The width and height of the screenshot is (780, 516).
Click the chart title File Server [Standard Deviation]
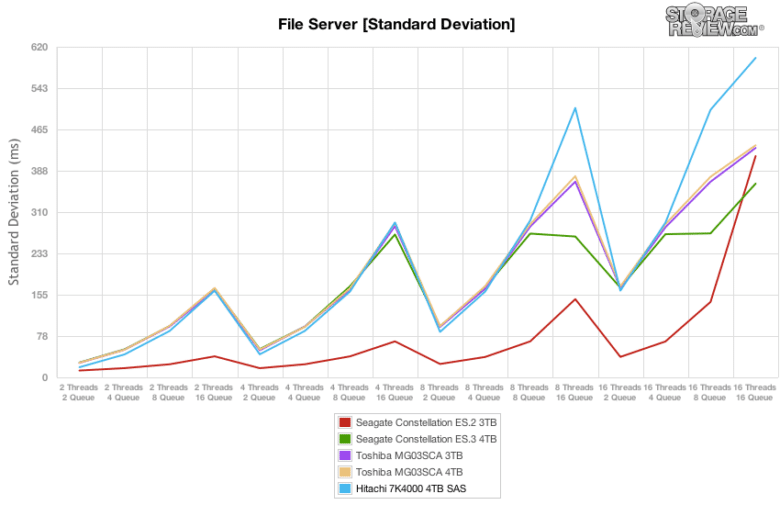click(396, 24)
